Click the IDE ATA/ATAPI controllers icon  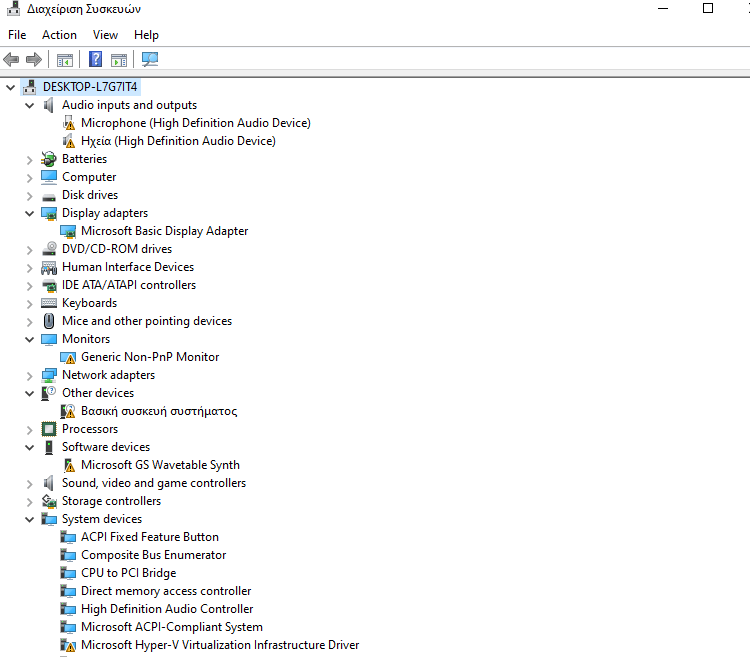(49, 285)
